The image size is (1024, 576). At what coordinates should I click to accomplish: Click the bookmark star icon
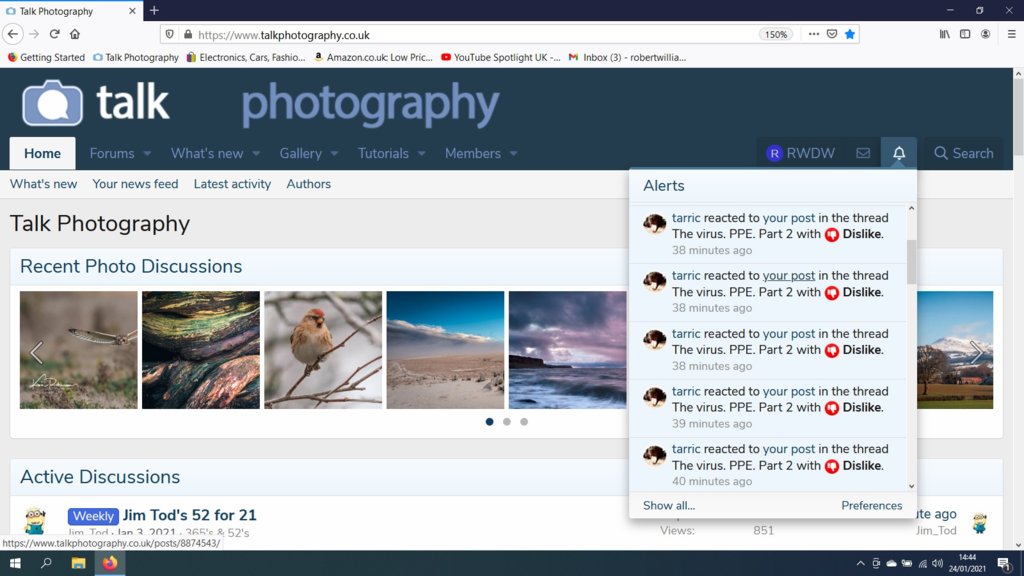click(x=850, y=34)
